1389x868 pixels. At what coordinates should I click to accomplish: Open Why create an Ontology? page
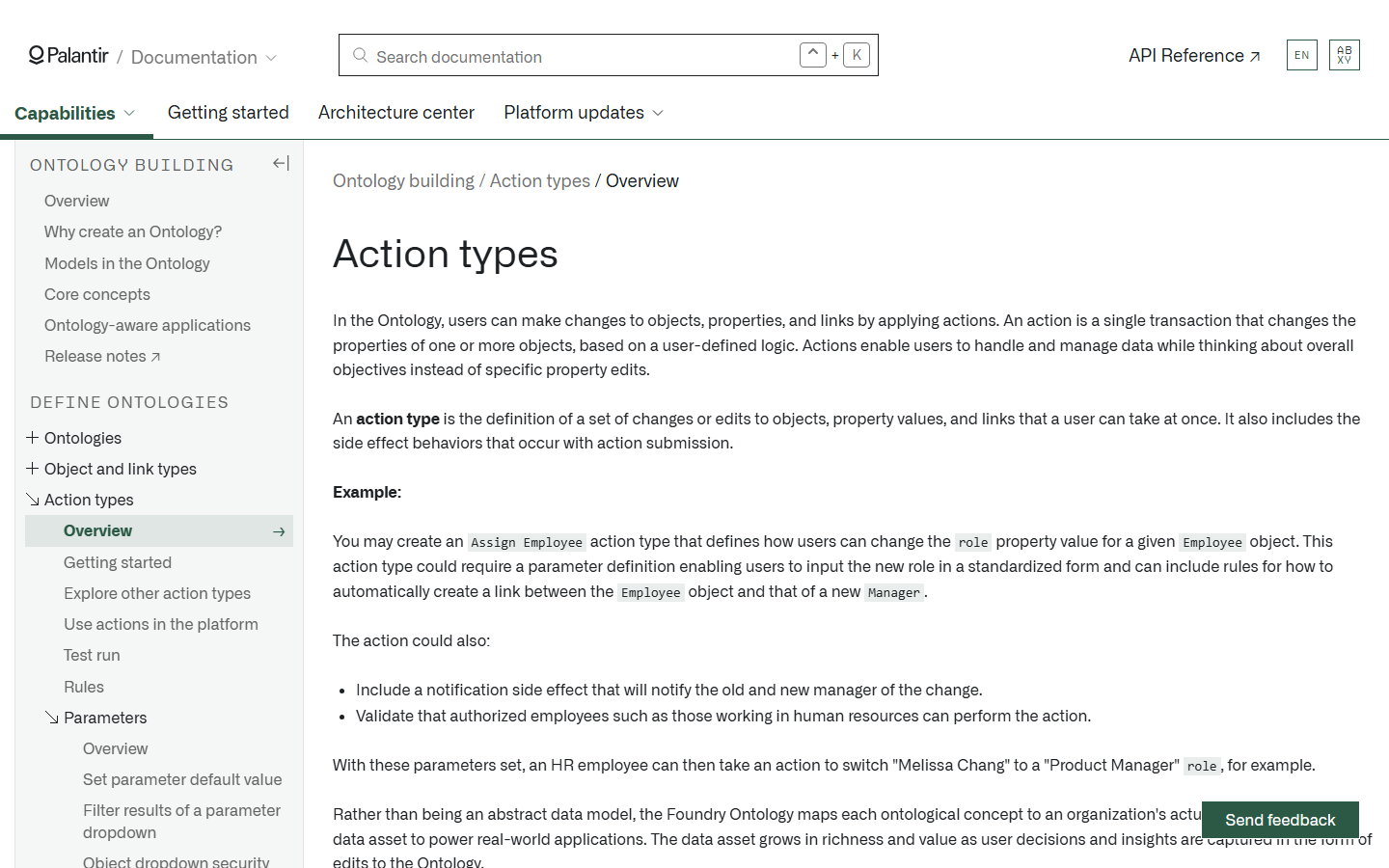133,231
